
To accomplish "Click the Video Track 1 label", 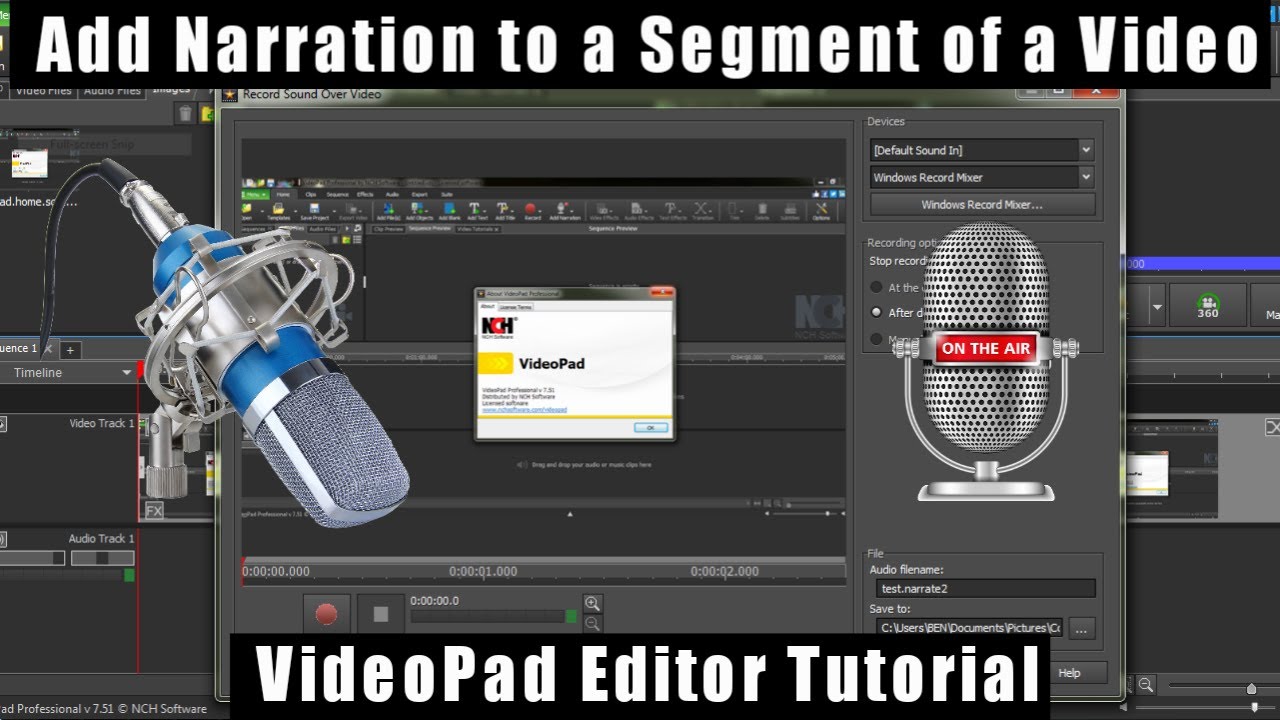I will 101,423.
